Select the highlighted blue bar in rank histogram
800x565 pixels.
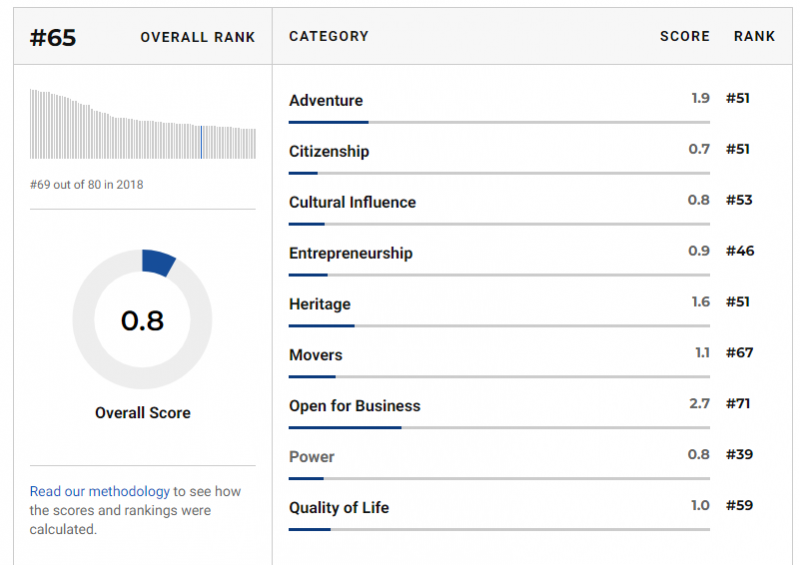point(201,142)
